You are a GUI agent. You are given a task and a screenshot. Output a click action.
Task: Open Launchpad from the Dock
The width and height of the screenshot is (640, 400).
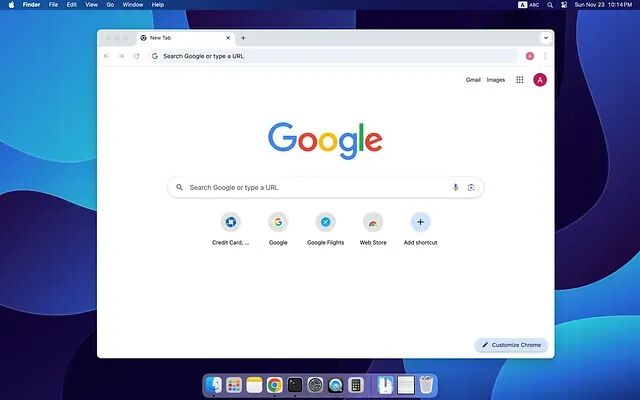234,385
